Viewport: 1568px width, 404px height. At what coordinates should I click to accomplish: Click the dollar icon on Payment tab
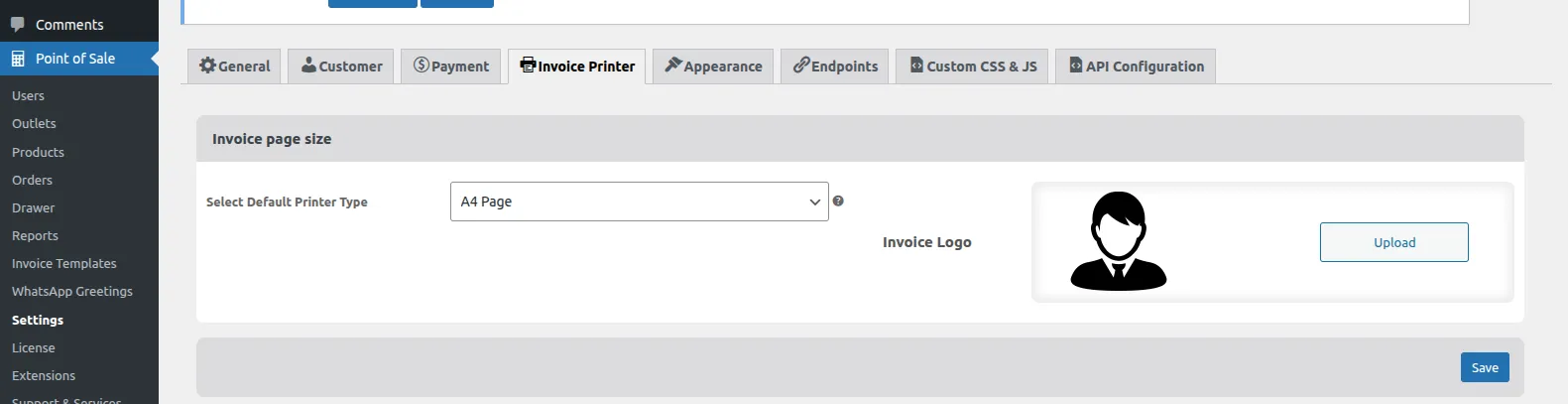pyautogui.click(x=422, y=66)
